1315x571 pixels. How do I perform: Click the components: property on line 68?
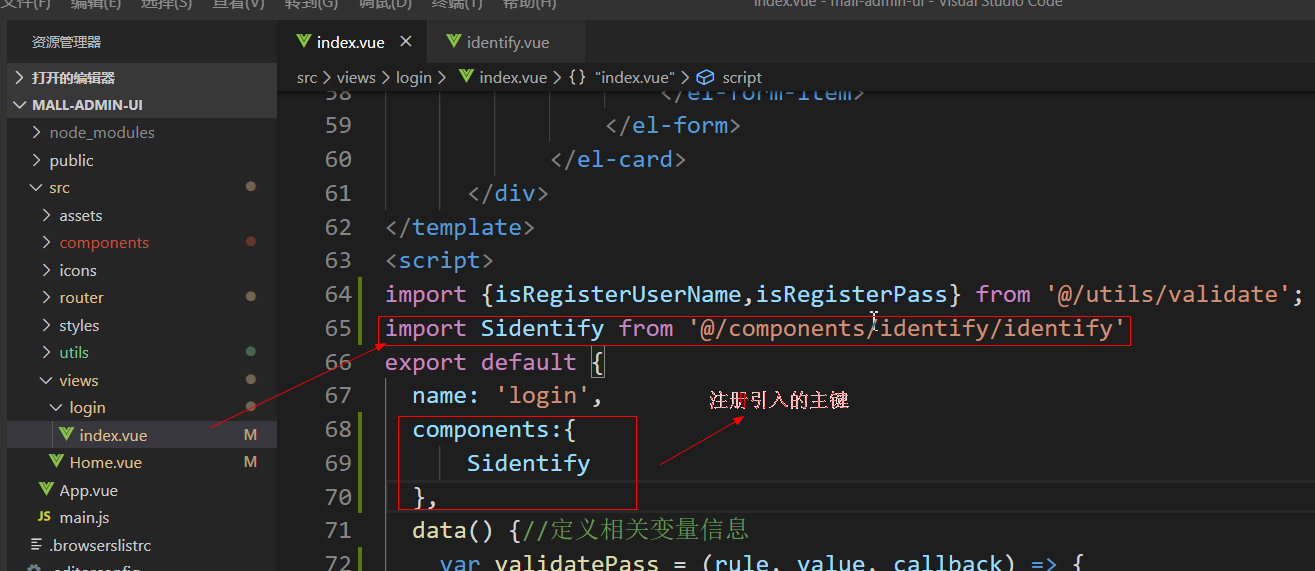click(x=487, y=430)
